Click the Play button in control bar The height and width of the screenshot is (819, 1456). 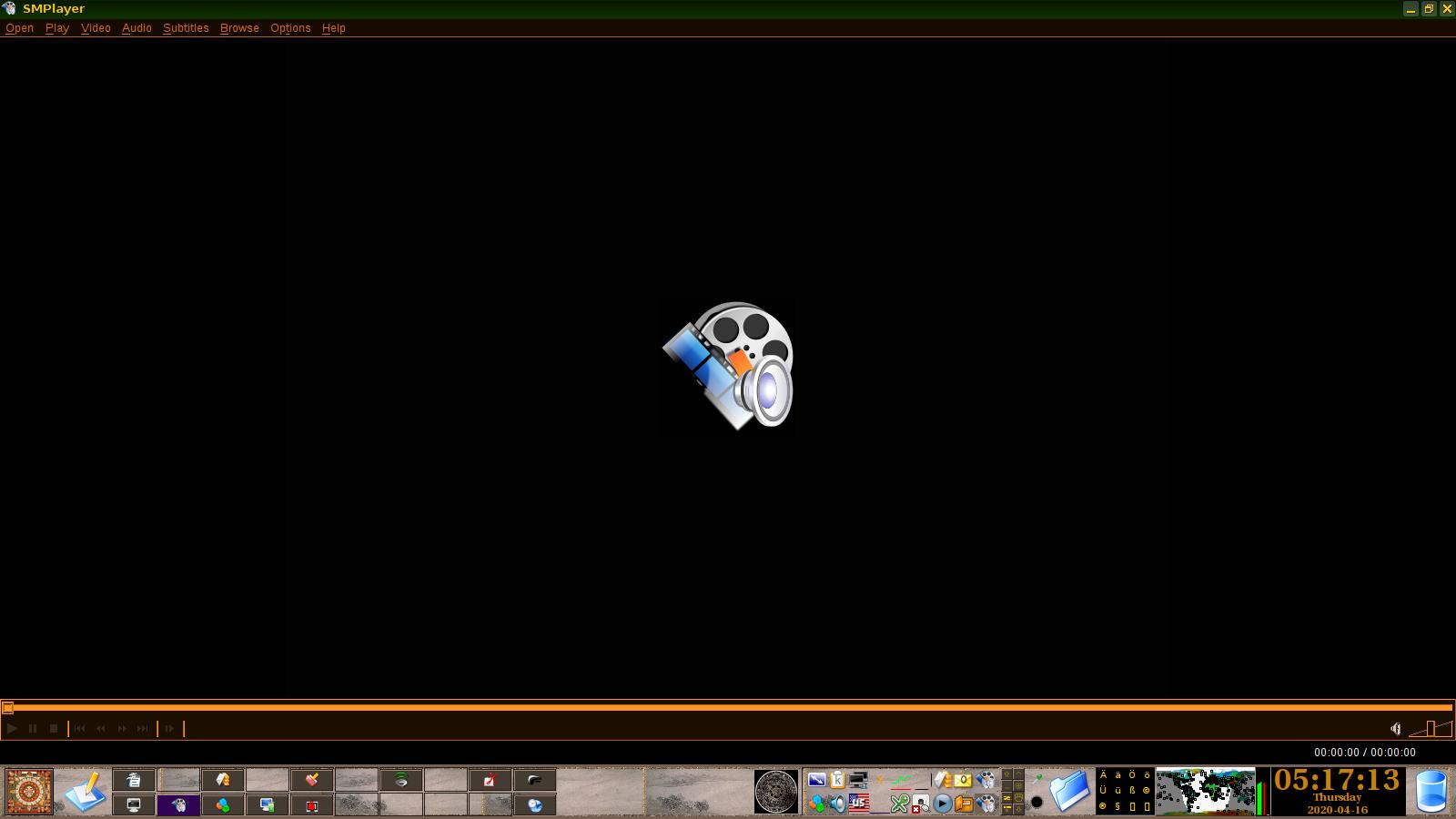tap(12, 728)
